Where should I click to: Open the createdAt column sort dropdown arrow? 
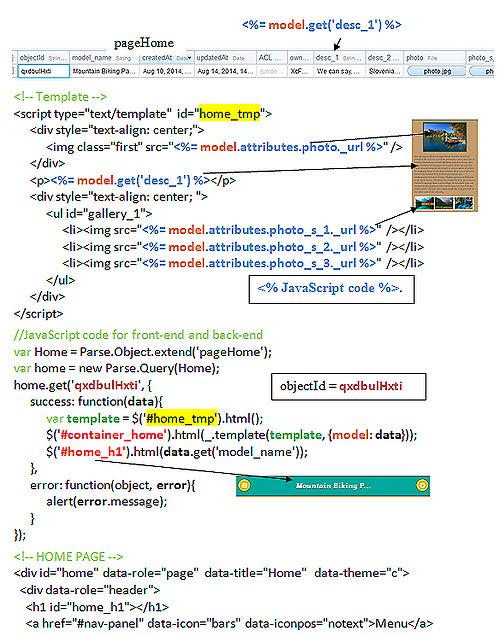click(x=189, y=58)
